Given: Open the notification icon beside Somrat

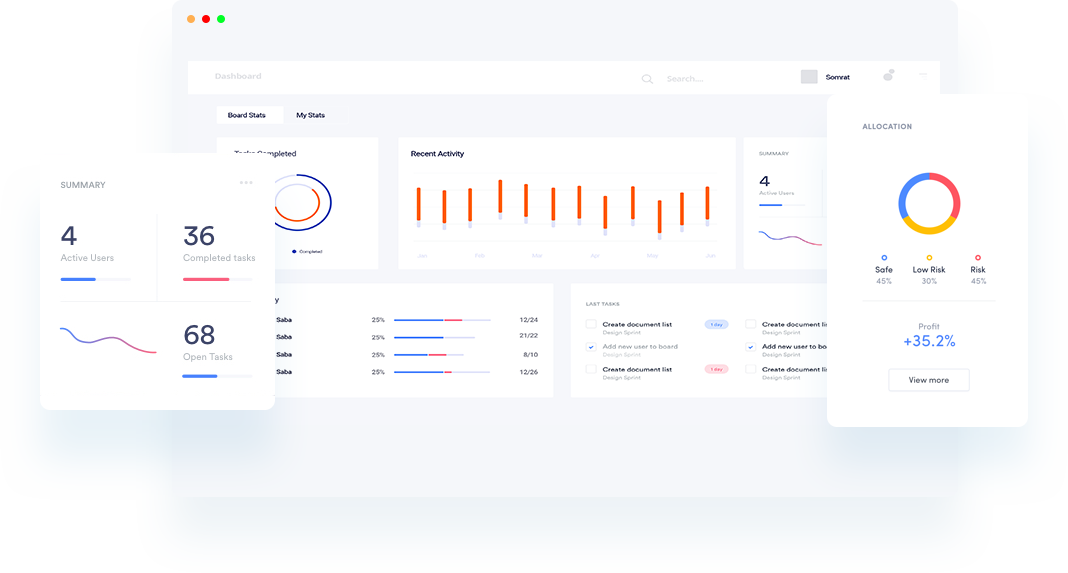Looking at the screenshot, I should [888, 76].
